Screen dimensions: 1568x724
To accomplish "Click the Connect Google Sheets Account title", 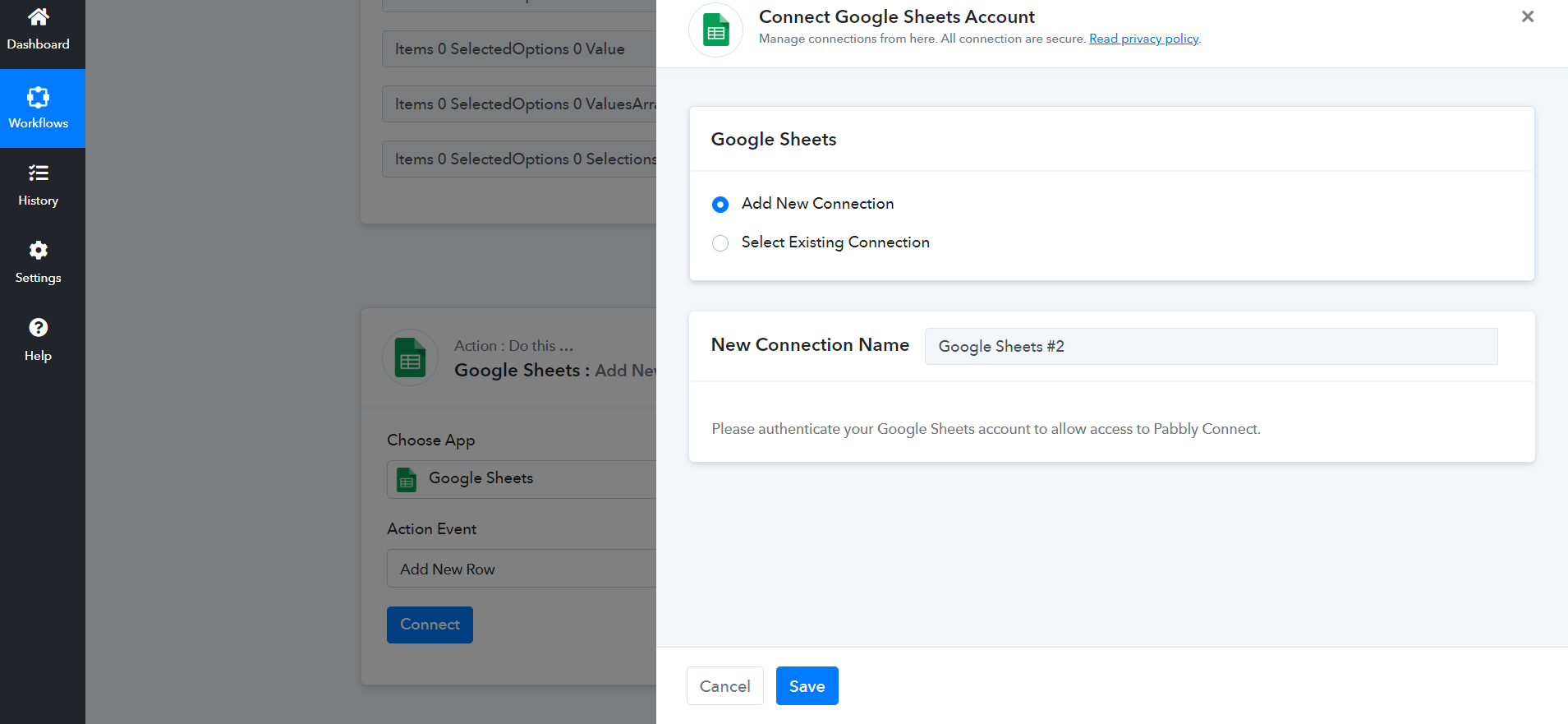I will (x=897, y=16).
